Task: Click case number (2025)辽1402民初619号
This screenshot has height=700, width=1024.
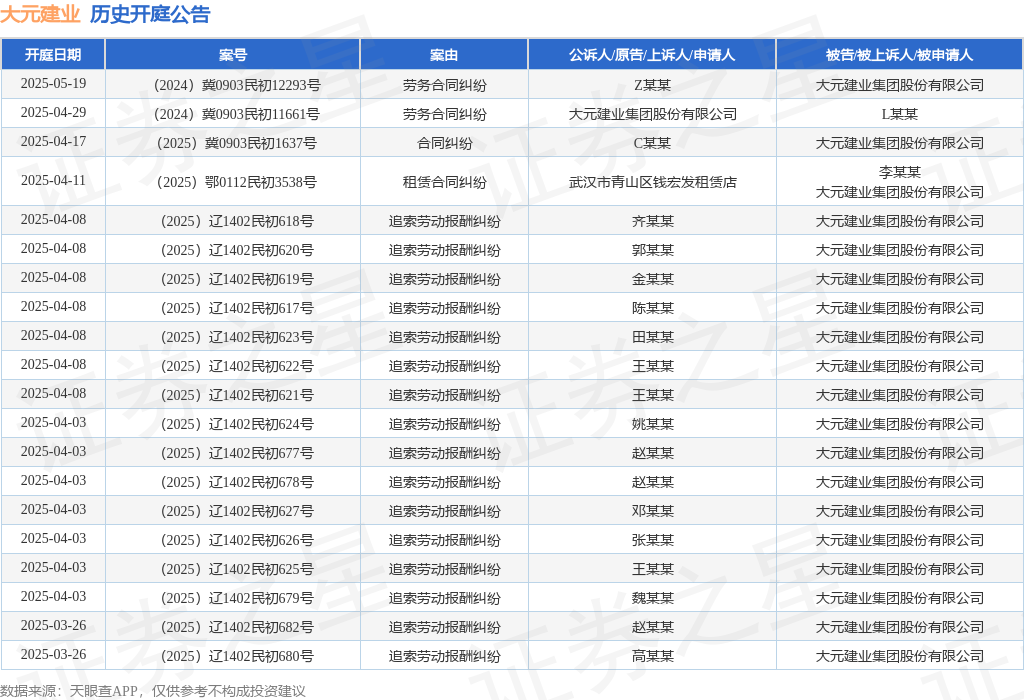Action: click(x=237, y=279)
